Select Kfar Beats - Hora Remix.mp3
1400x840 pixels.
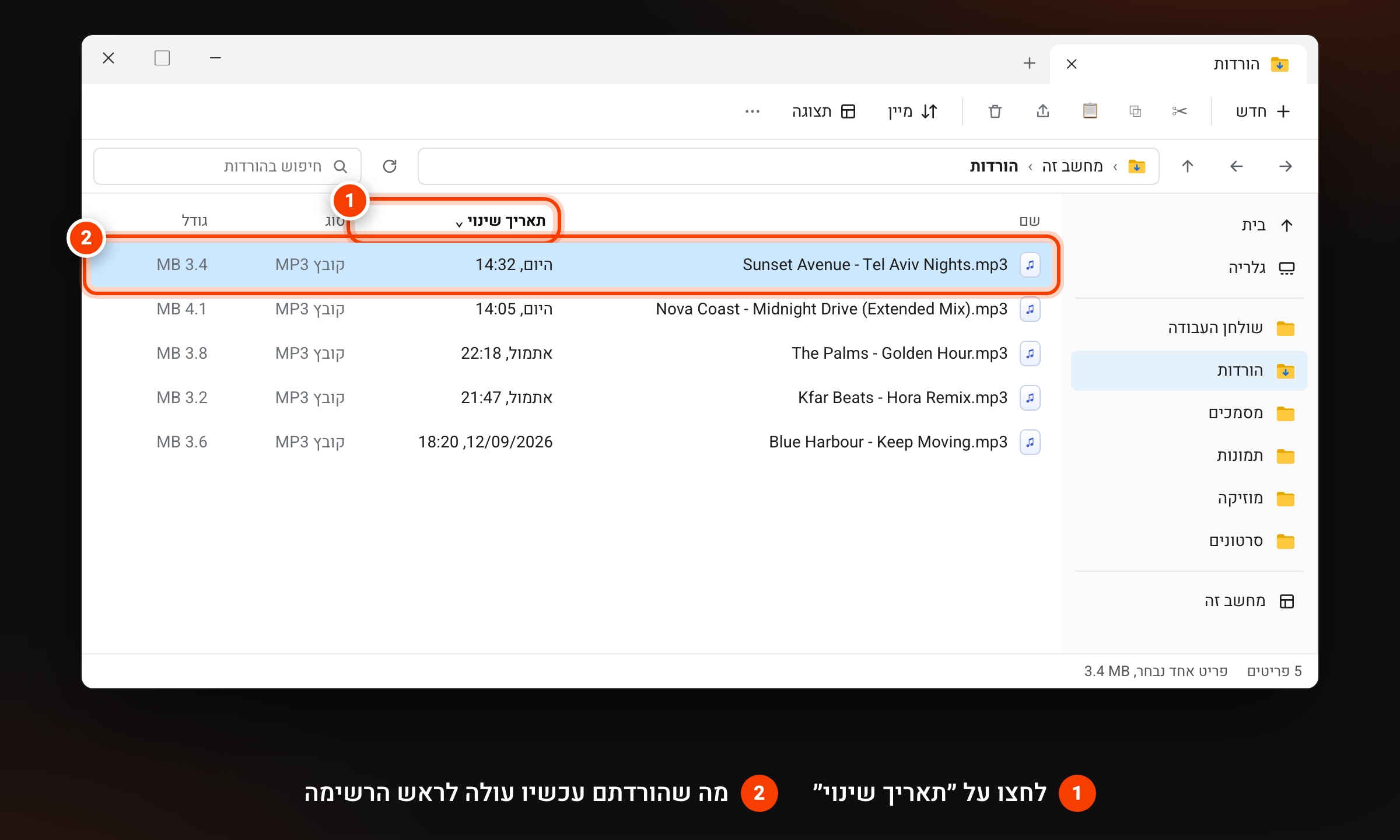tap(572, 398)
